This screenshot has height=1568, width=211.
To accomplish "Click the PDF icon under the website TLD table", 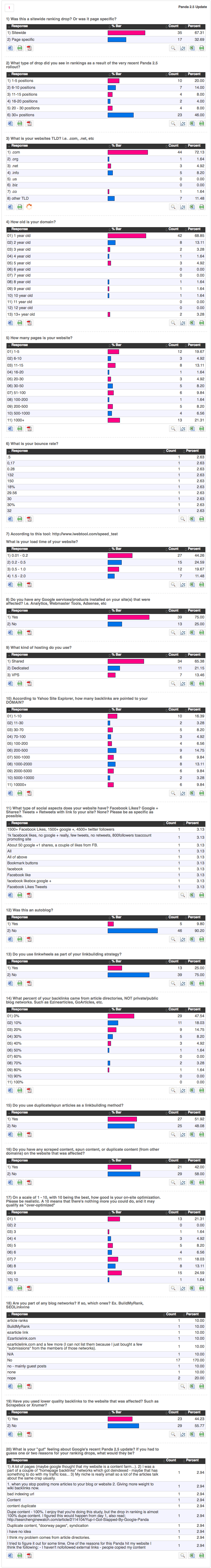I will point(29,207).
